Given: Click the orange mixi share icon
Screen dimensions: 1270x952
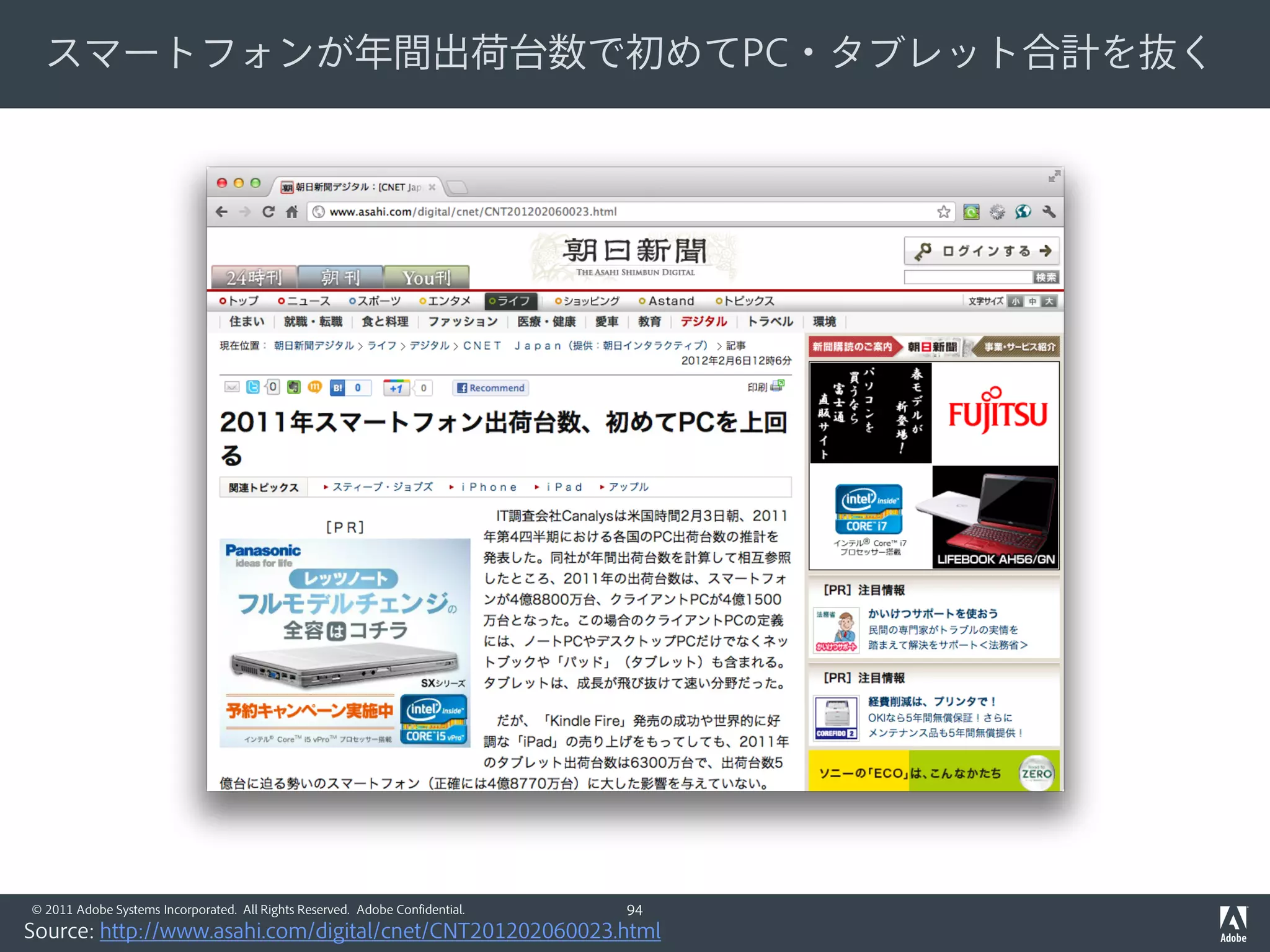Looking at the screenshot, I should point(315,387).
